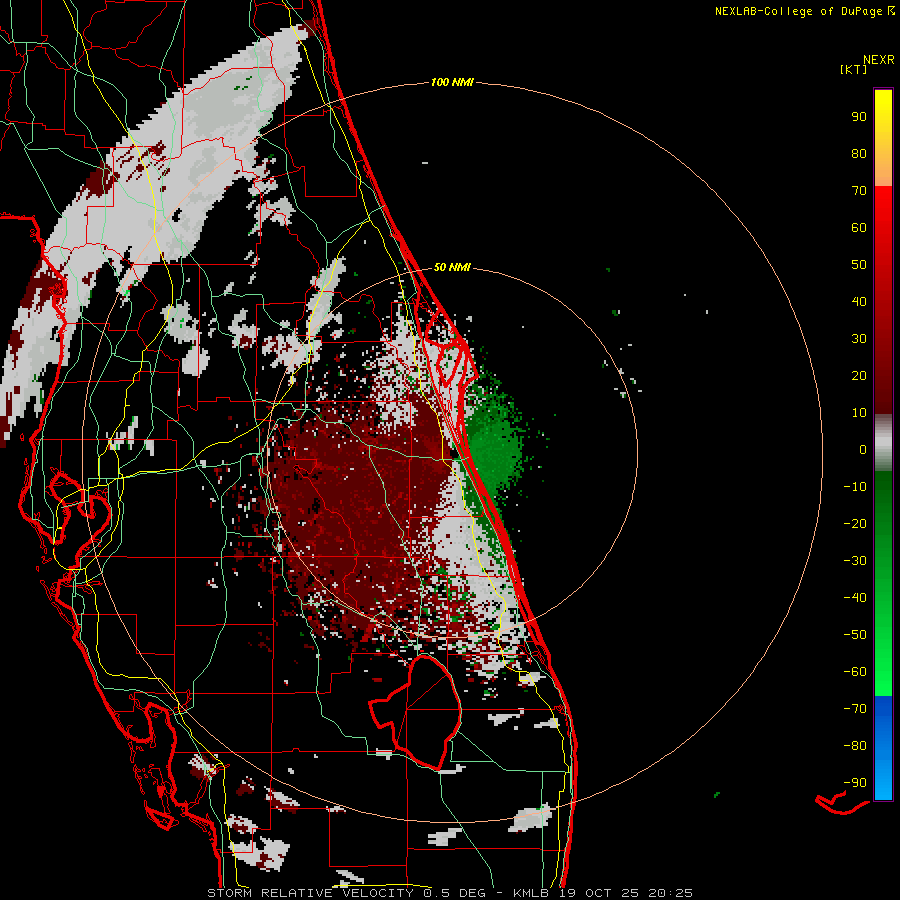The width and height of the screenshot is (900, 900).
Task: Click the -70 value on velocity scale
Action: click(855, 709)
